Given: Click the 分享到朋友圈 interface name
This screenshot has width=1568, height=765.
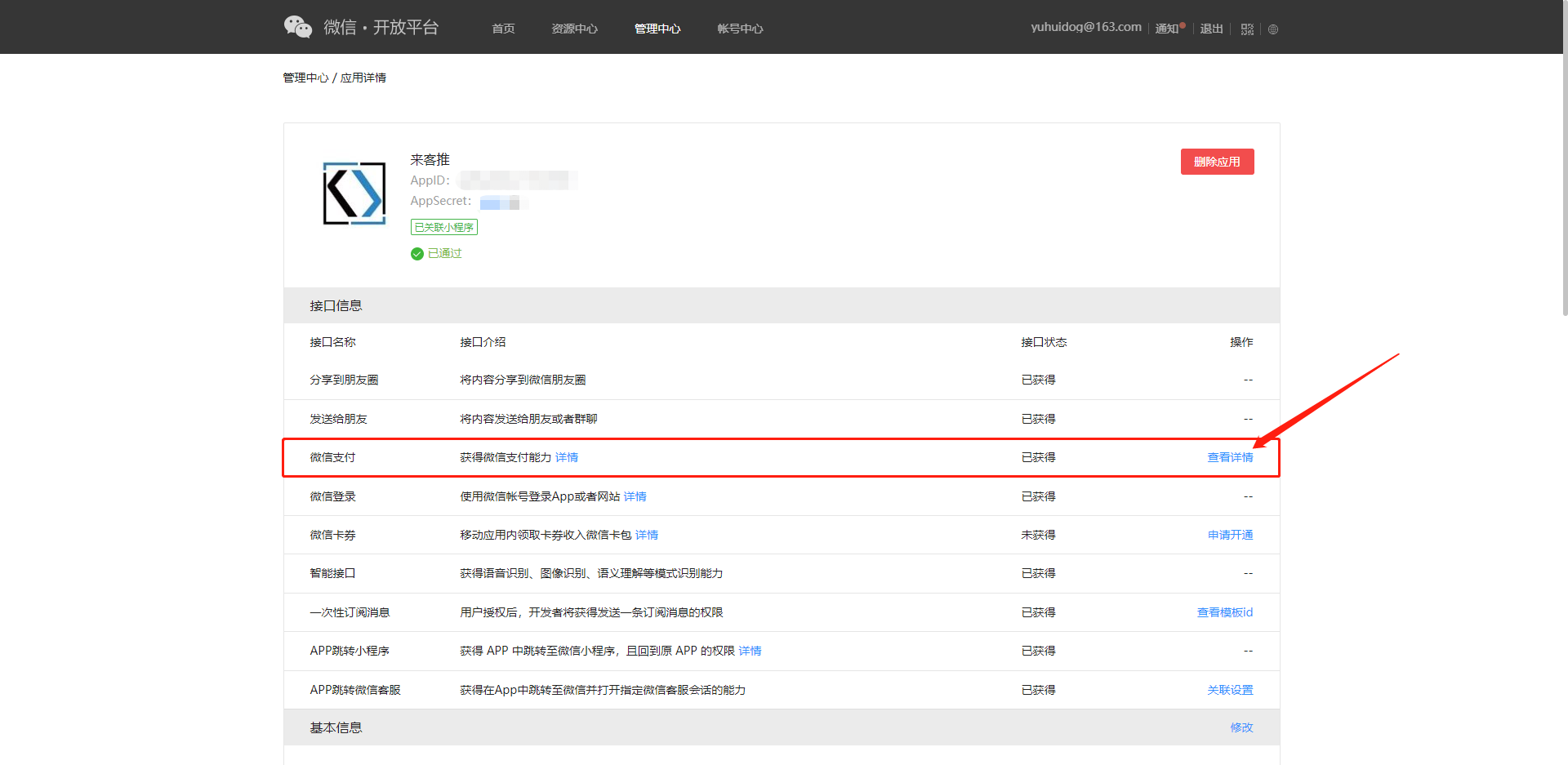Looking at the screenshot, I should [x=344, y=380].
